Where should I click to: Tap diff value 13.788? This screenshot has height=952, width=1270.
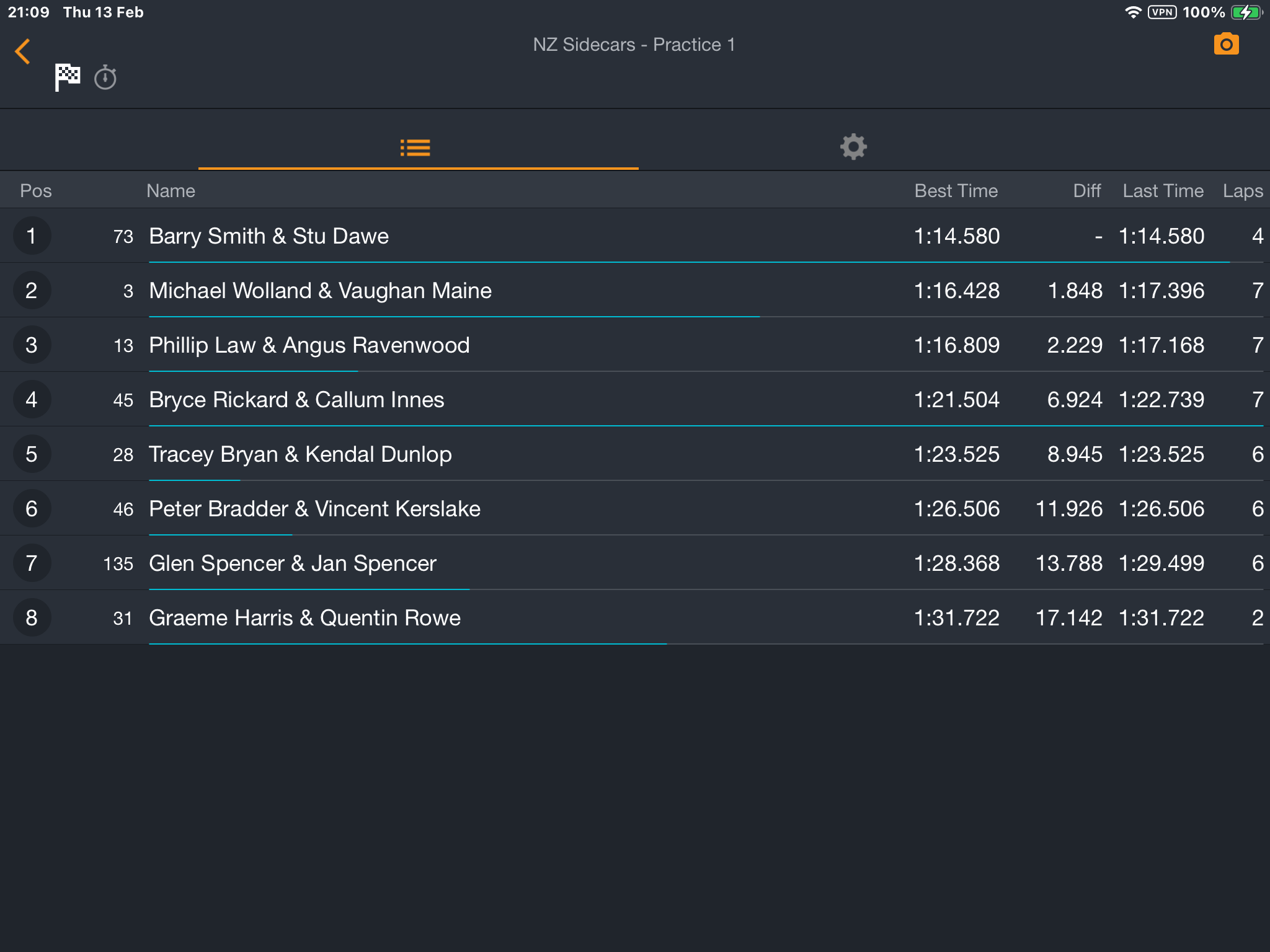[x=1070, y=563]
